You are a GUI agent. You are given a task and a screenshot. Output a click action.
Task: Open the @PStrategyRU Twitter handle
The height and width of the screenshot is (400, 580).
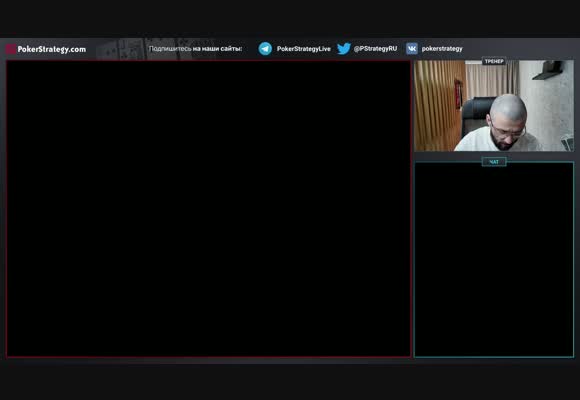(x=375, y=48)
